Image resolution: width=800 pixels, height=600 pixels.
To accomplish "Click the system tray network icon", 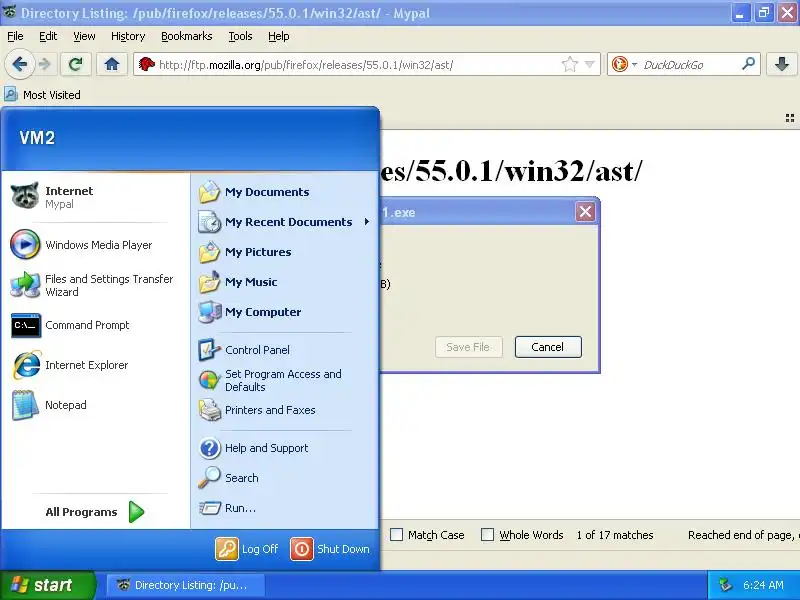I will (725, 585).
